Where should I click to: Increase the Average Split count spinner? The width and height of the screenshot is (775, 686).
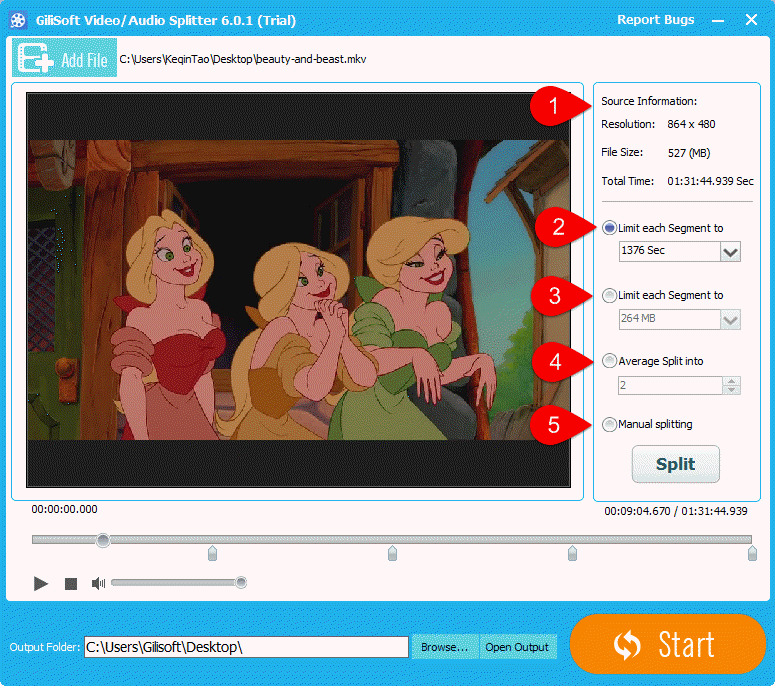coord(732,381)
